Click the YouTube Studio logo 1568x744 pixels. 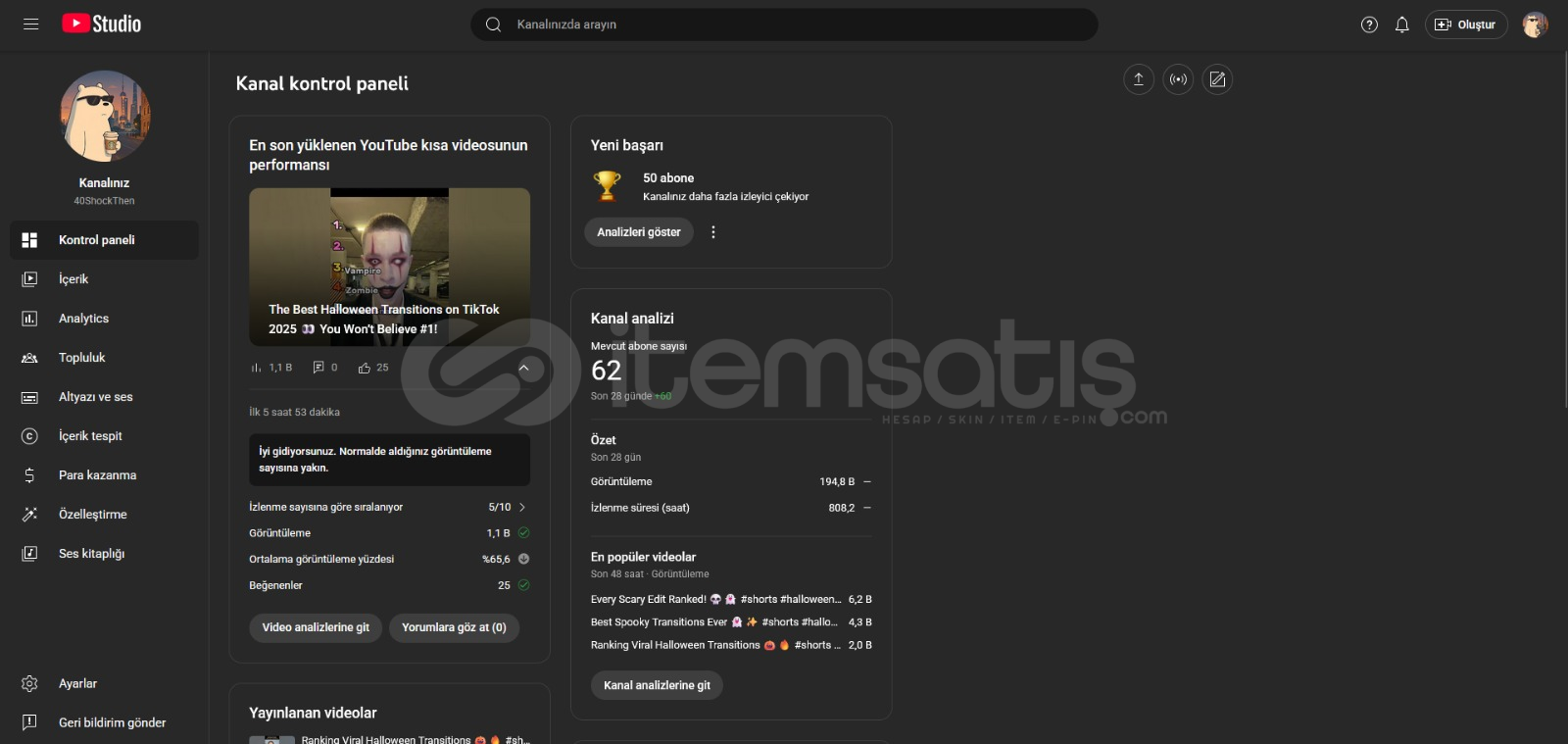pos(102,25)
